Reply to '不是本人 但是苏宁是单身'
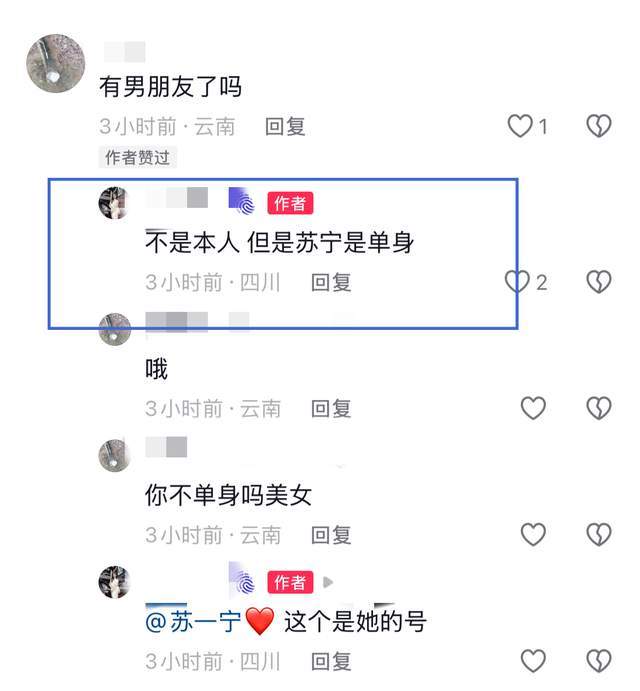This screenshot has width=640, height=691. [x=331, y=282]
